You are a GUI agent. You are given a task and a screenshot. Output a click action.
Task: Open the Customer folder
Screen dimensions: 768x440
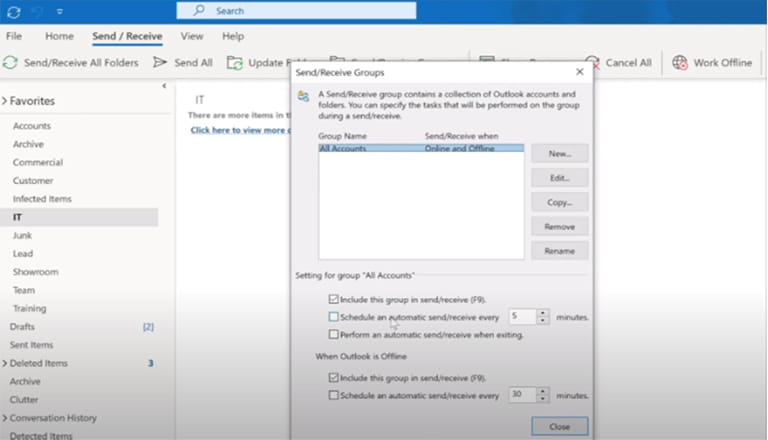coord(33,180)
